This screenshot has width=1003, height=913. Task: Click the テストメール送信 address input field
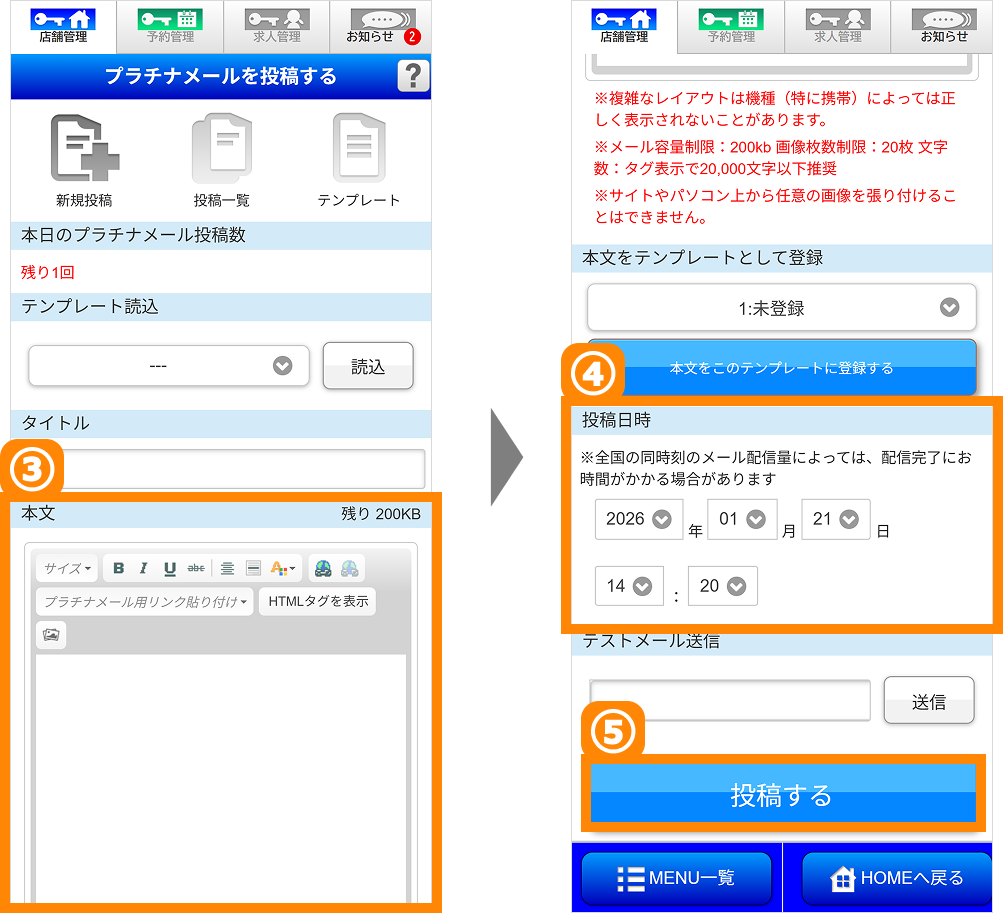coord(729,700)
